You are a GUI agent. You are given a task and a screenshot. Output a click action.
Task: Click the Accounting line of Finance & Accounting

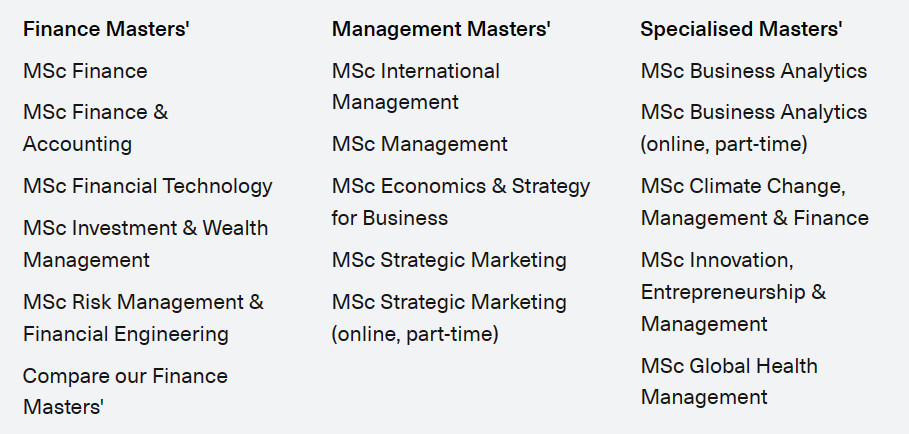(x=78, y=144)
